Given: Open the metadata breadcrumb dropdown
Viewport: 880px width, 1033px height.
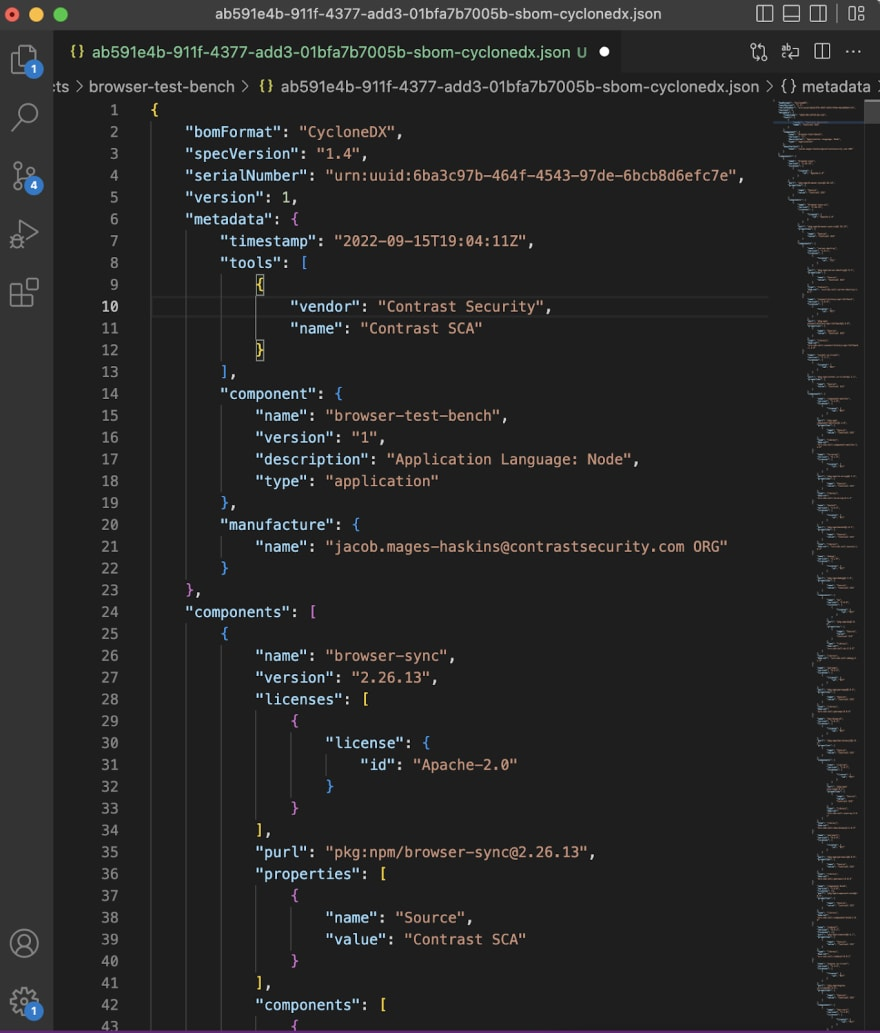Looking at the screenshot, I should click(x=836, y=86).
